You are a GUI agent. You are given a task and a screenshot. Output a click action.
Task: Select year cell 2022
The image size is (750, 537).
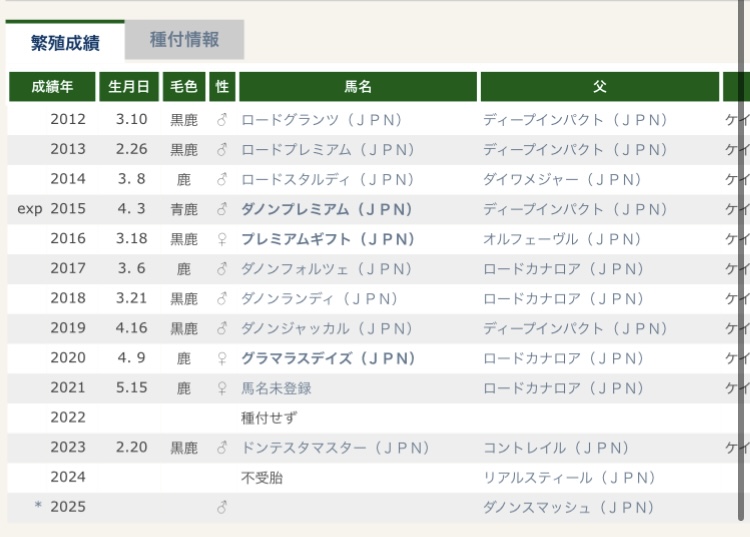coord(68,417)
